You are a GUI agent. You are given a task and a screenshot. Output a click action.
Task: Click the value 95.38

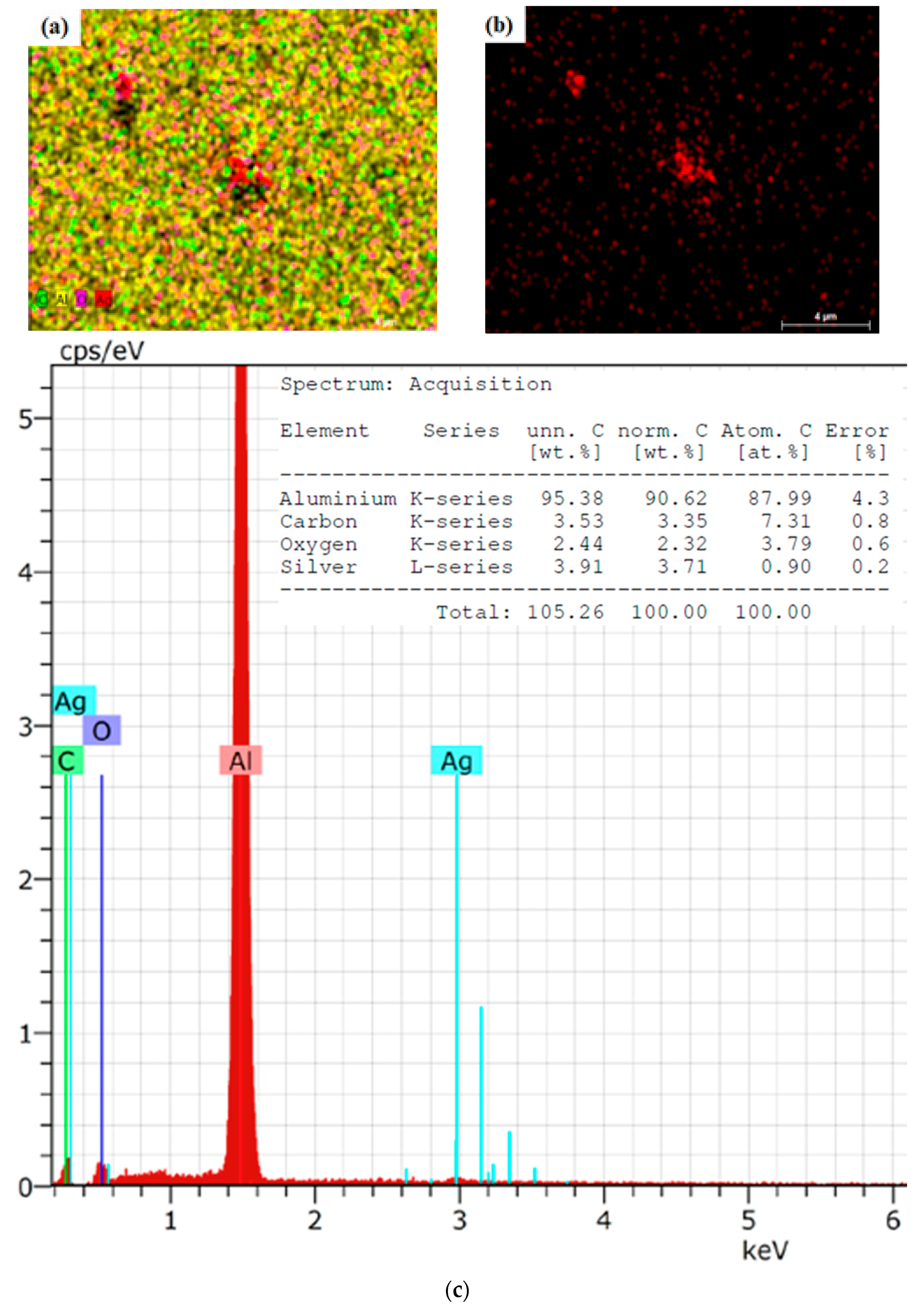(572, 498)
